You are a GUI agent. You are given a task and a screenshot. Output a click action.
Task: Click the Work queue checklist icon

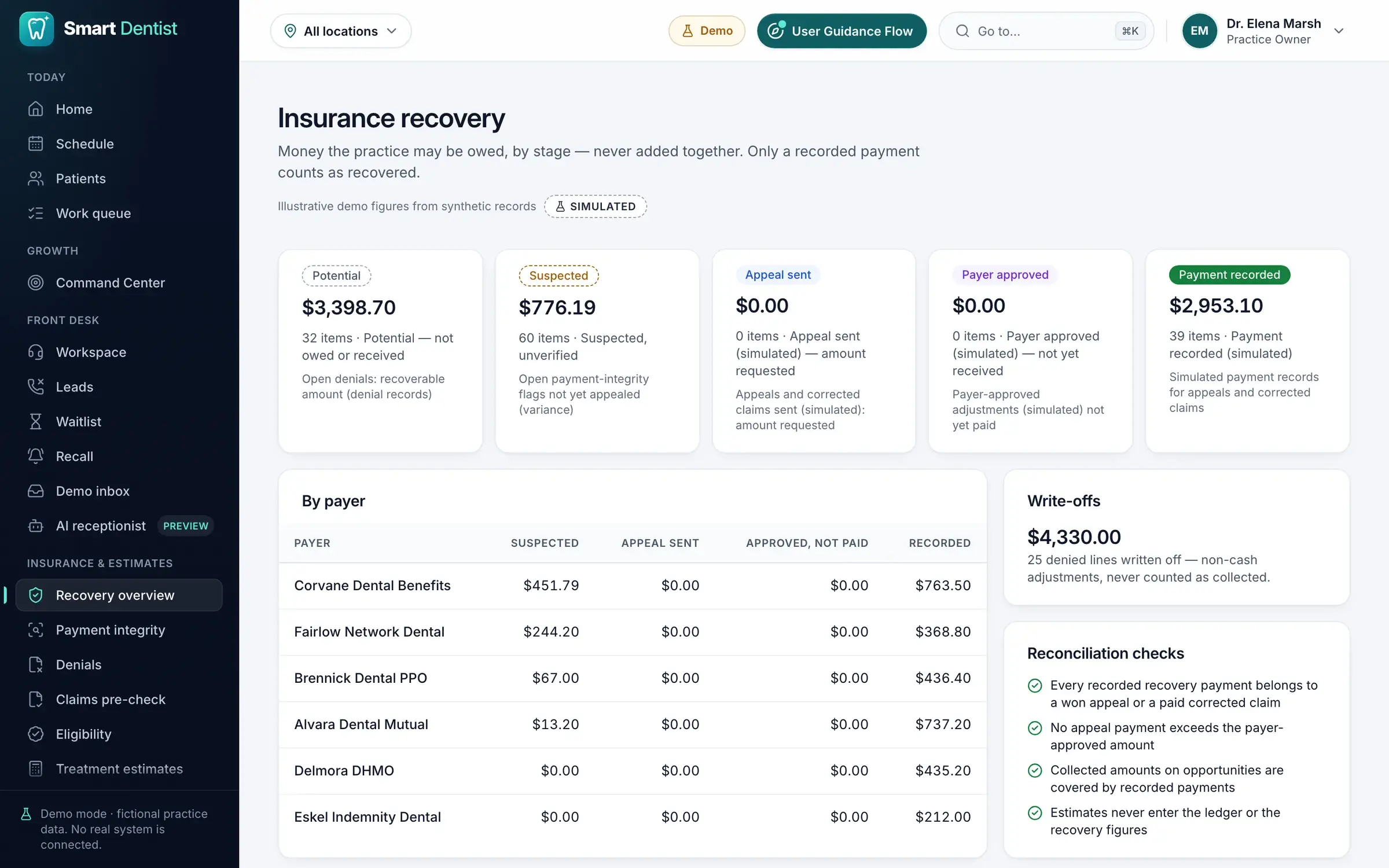click(x=36, y=213)
